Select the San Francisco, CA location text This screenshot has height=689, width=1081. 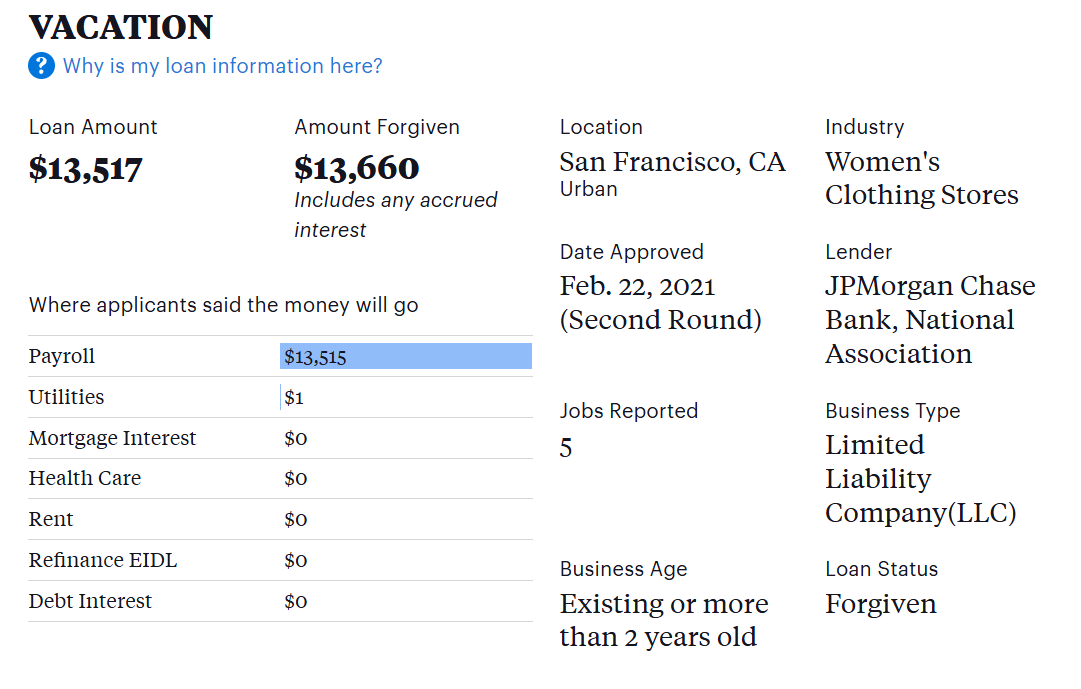(672, 162)
